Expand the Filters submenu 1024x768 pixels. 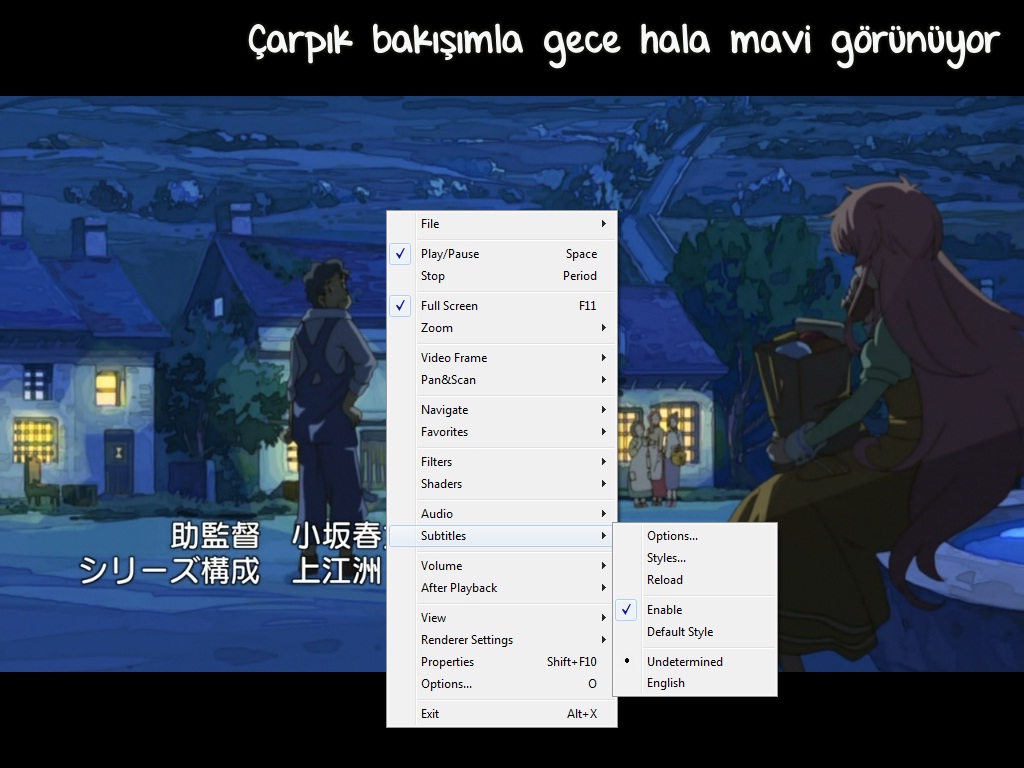coord(502,462)
